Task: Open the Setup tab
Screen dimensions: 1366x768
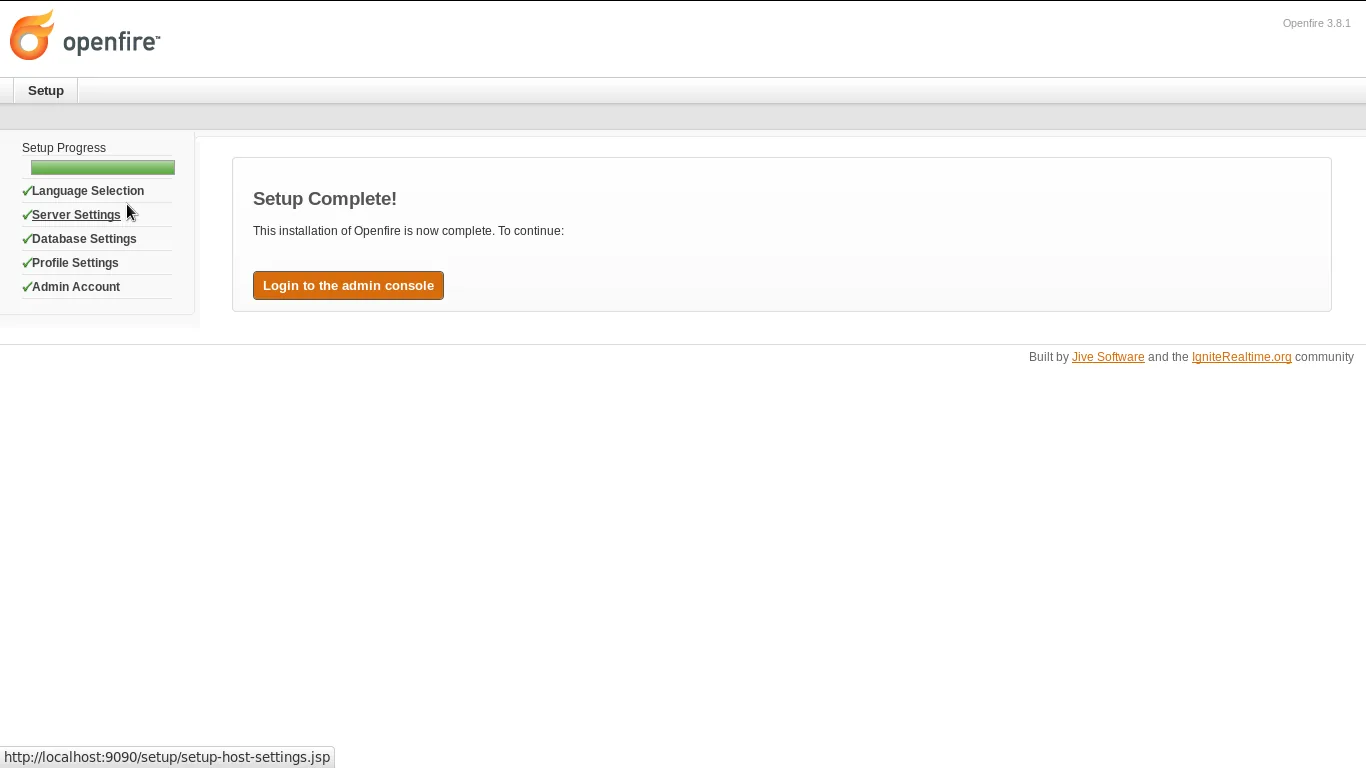Action: coord(46,91)
